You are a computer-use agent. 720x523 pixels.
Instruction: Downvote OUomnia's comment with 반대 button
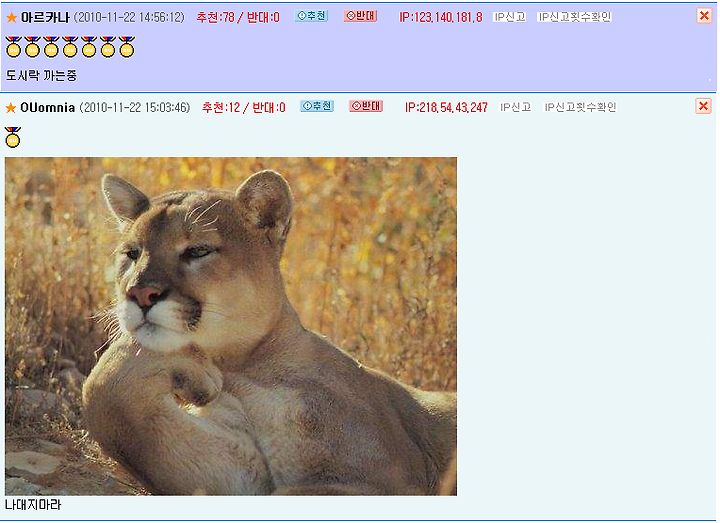[x=366, y=106]
